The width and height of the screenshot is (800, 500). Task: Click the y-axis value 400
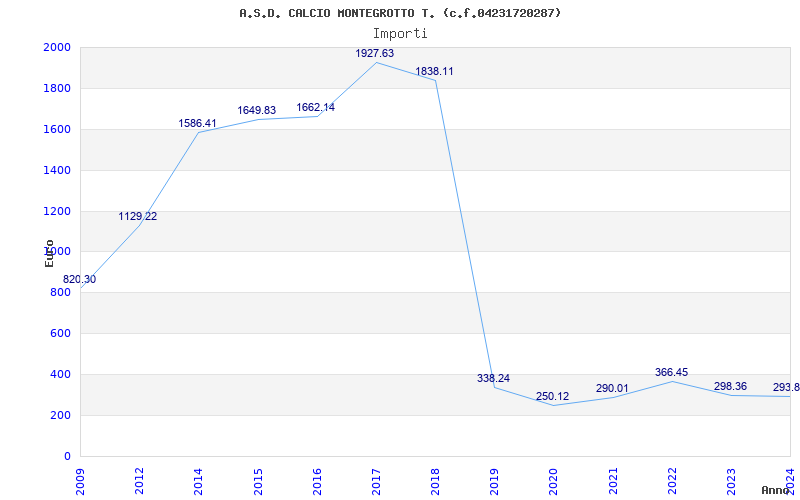tap(60, 374)
